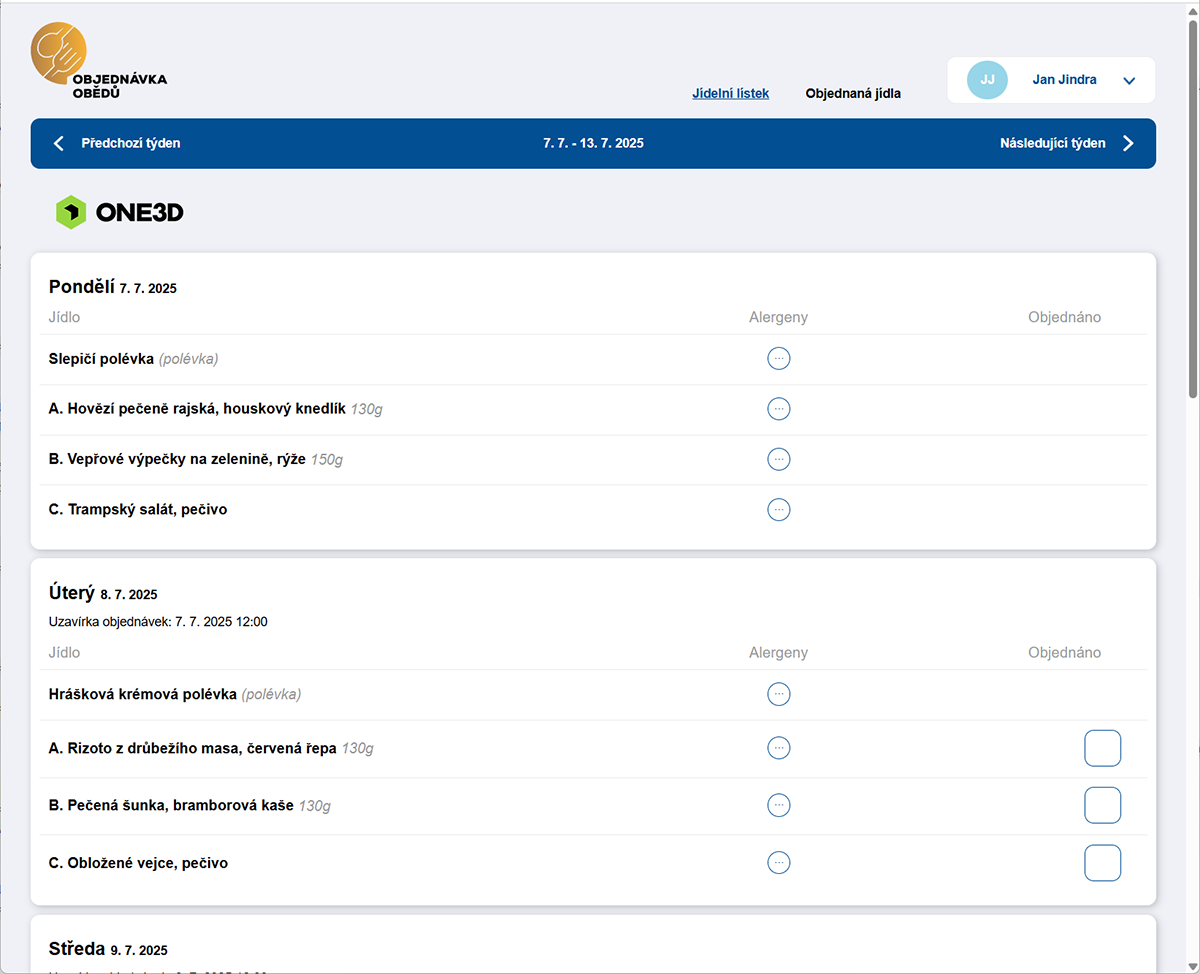Advance to next week using right chevron

pyautogui.click(x=1128, y=143)
